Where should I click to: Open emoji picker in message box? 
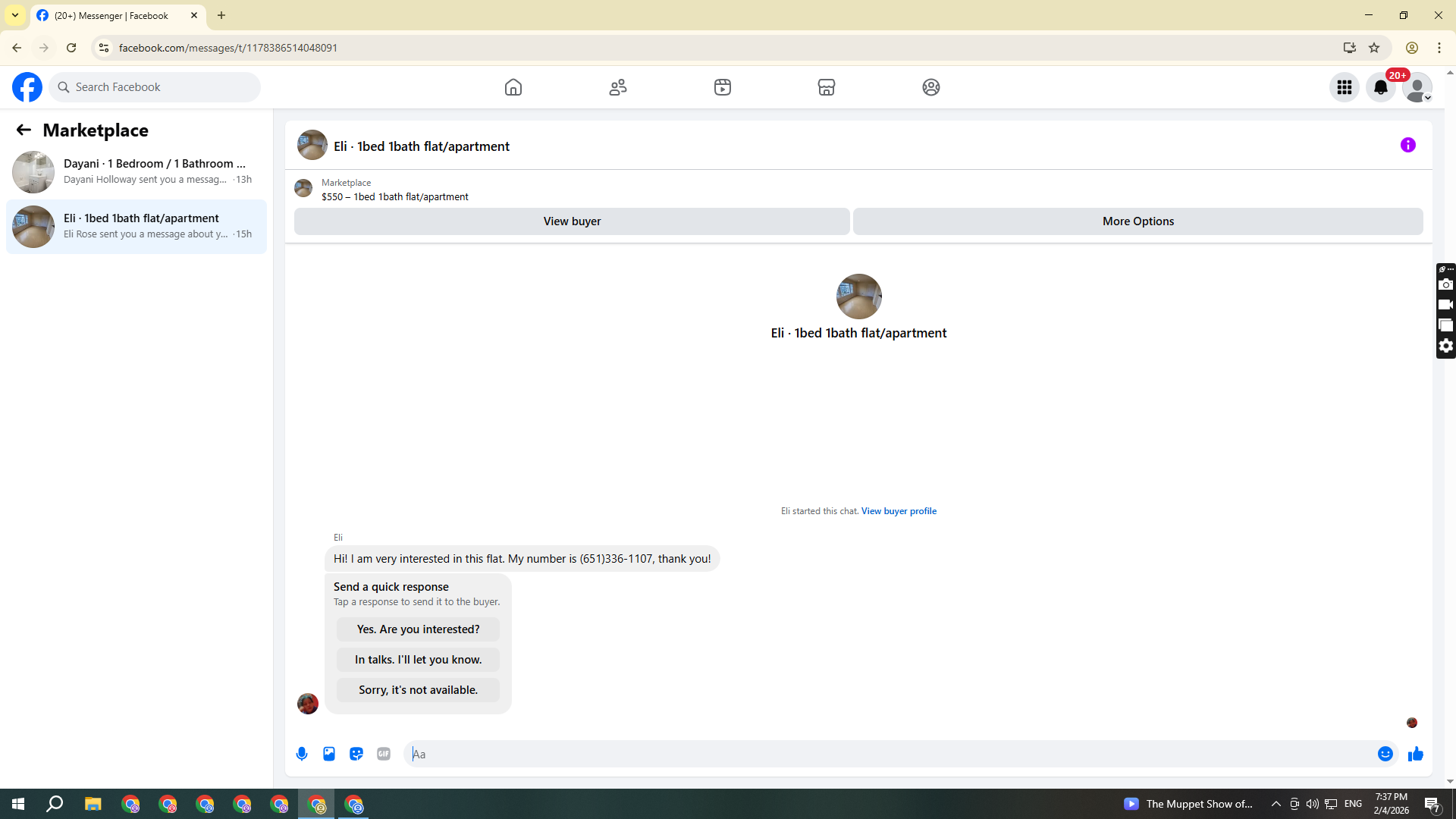click(x=1385, y=754)
